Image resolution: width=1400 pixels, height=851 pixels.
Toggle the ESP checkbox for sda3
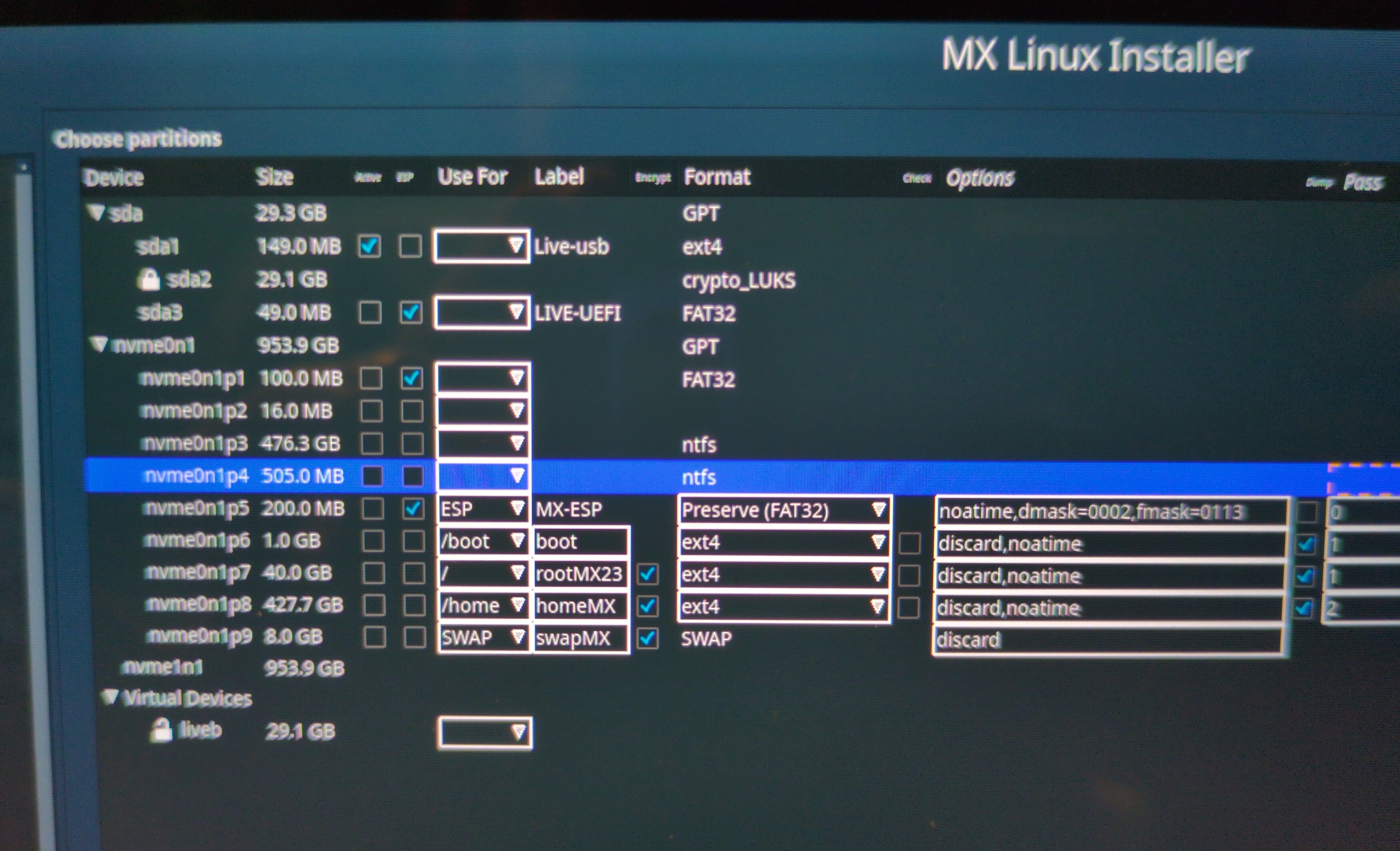point(411,312)
